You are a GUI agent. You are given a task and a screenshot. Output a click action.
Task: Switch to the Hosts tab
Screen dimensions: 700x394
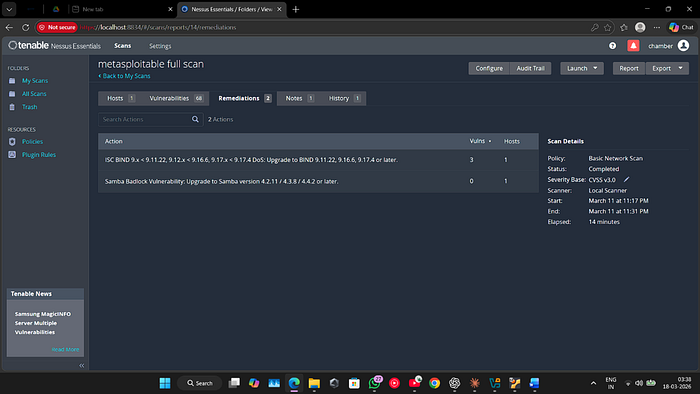[x=121, y=98]
